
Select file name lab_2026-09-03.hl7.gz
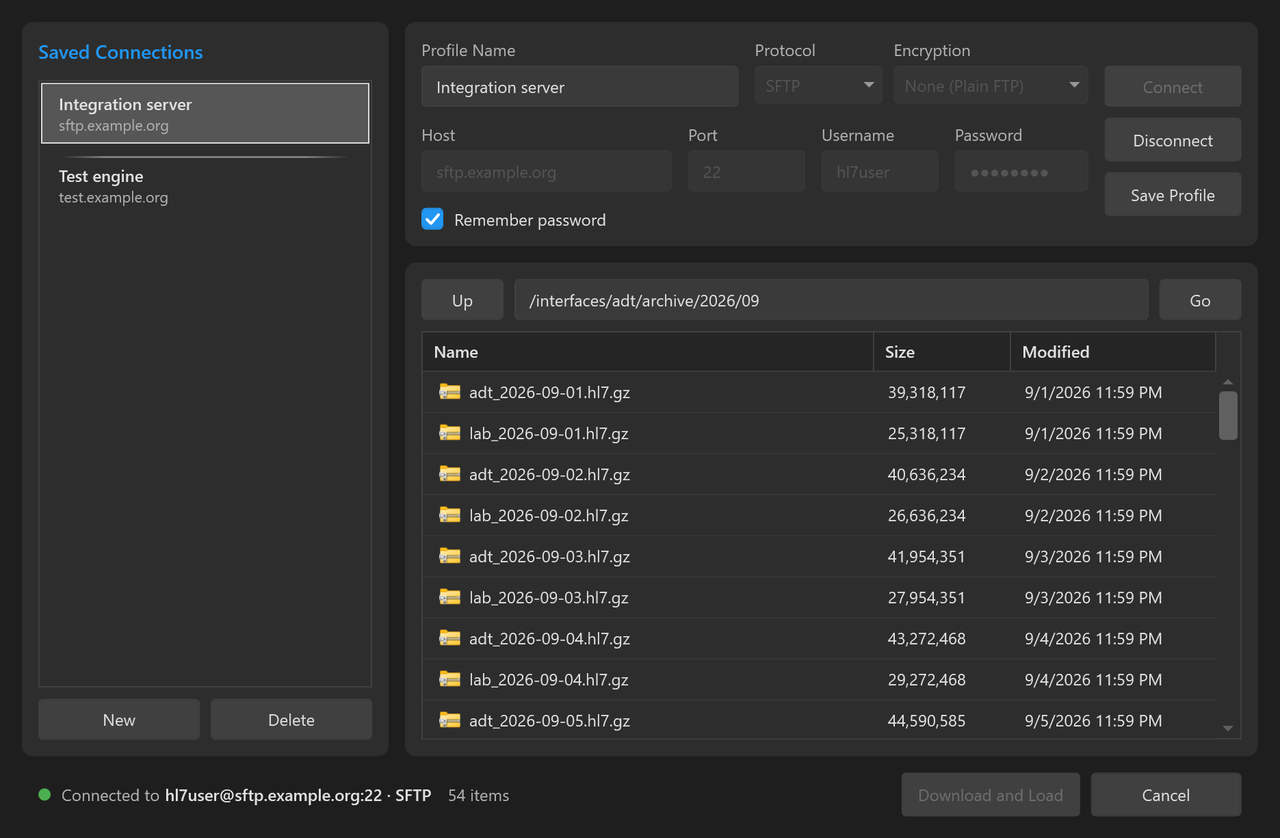[549, 598]
